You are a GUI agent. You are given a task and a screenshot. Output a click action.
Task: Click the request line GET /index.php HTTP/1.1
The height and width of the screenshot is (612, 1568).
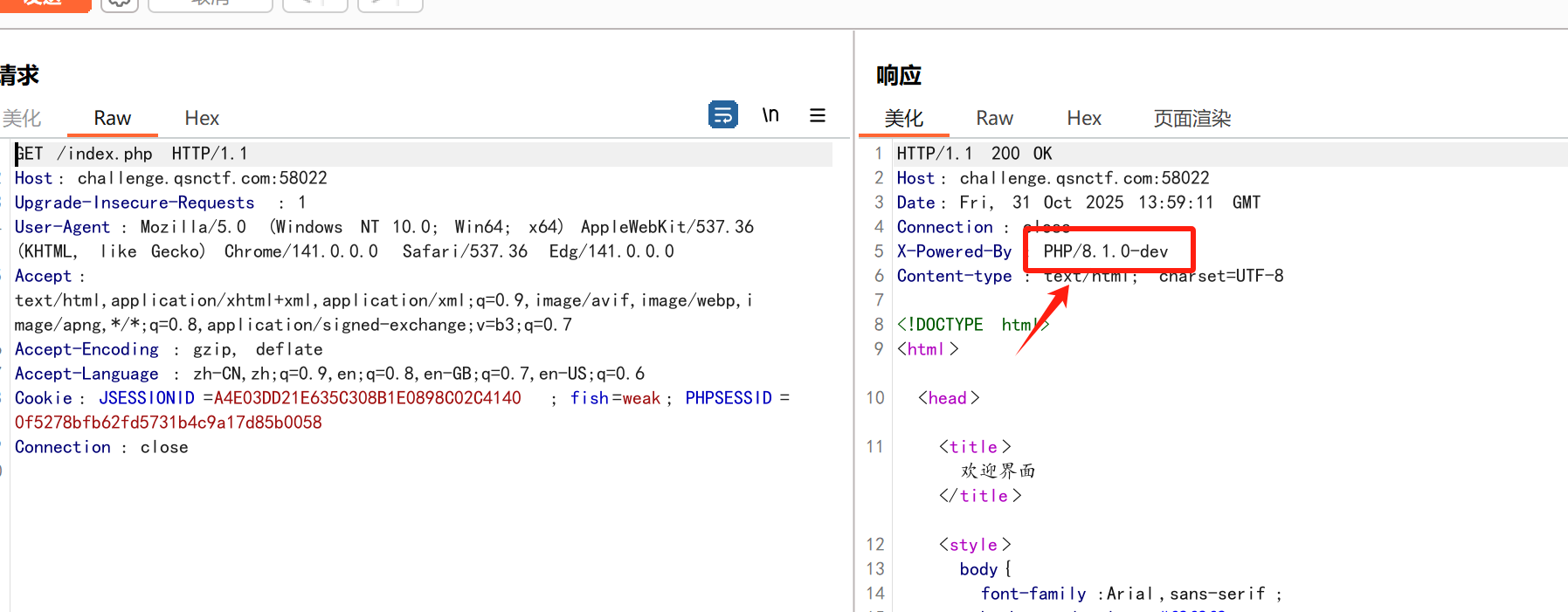[x=131, y=154]
